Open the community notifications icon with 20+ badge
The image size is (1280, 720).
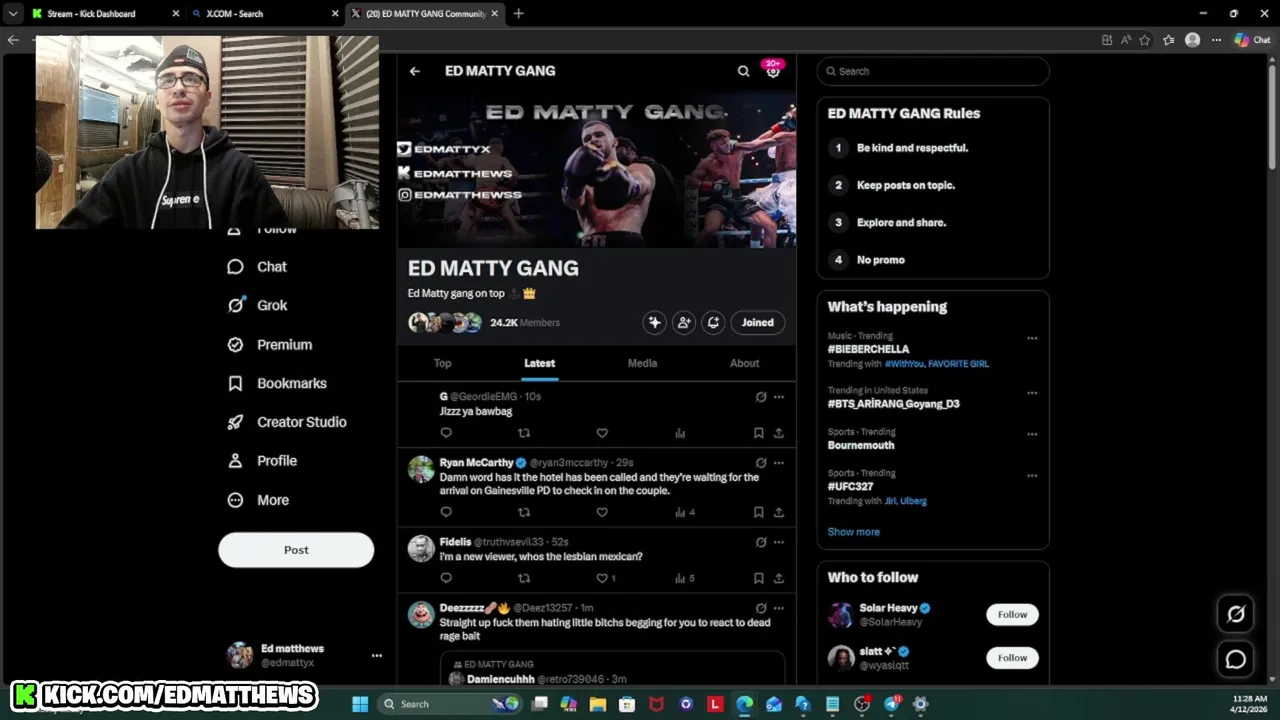pos(773,70)
